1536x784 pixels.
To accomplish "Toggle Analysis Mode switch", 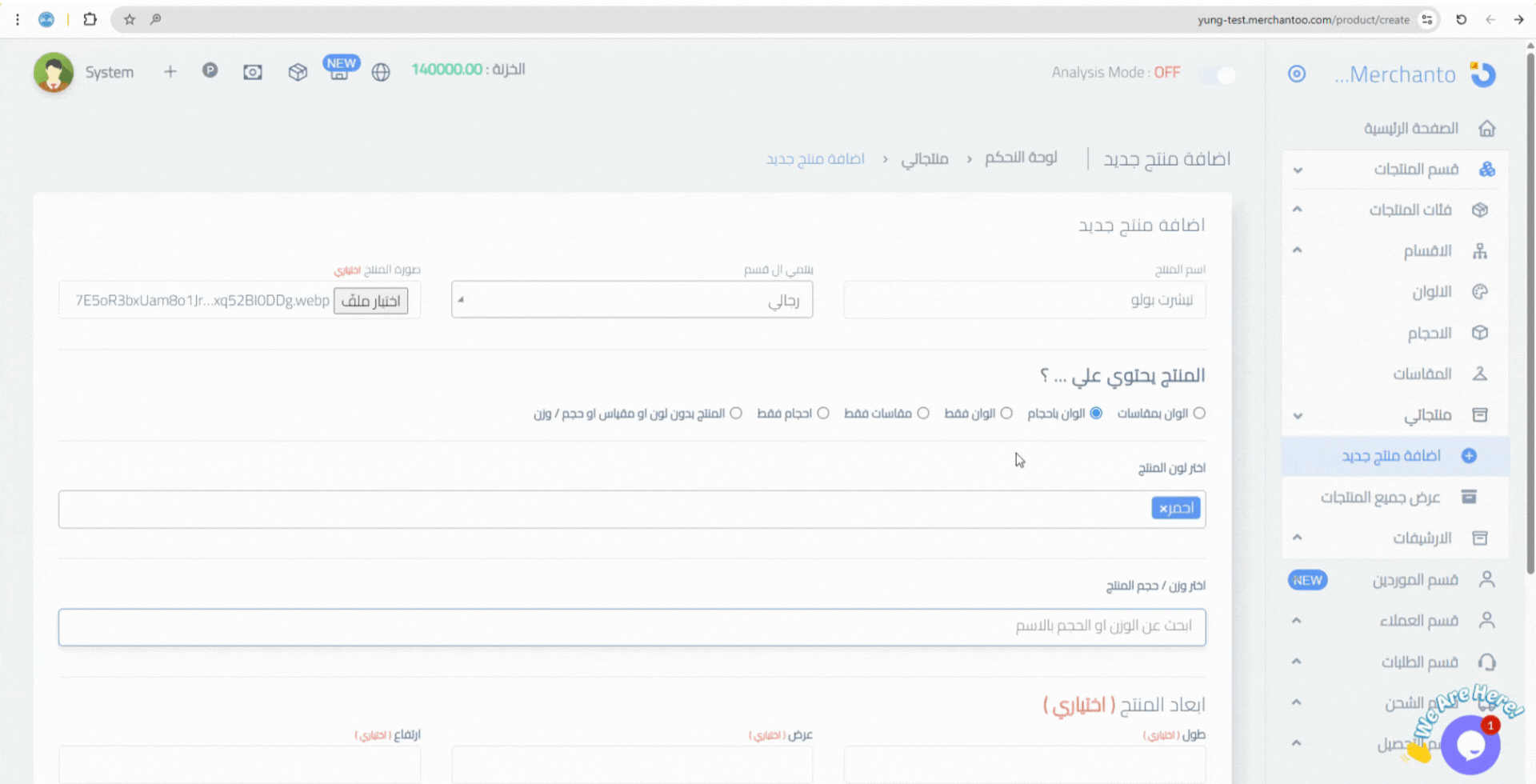I will (x=1217, y=74).
